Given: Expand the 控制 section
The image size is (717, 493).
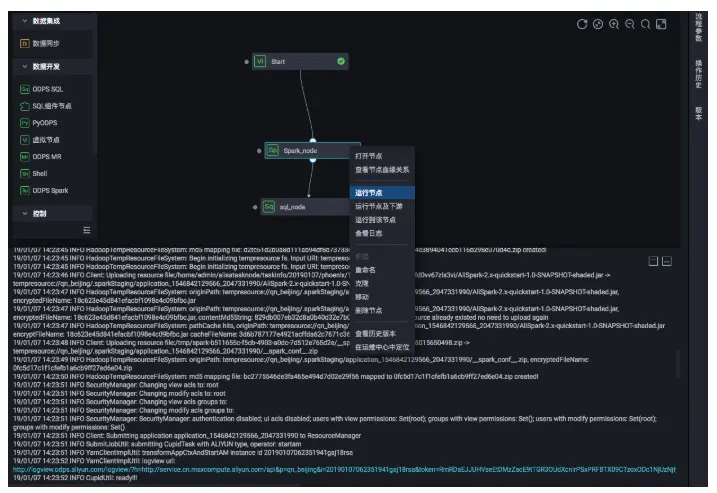Looking at the screenshot, I should pyautogui.click(x=25, y=214).
